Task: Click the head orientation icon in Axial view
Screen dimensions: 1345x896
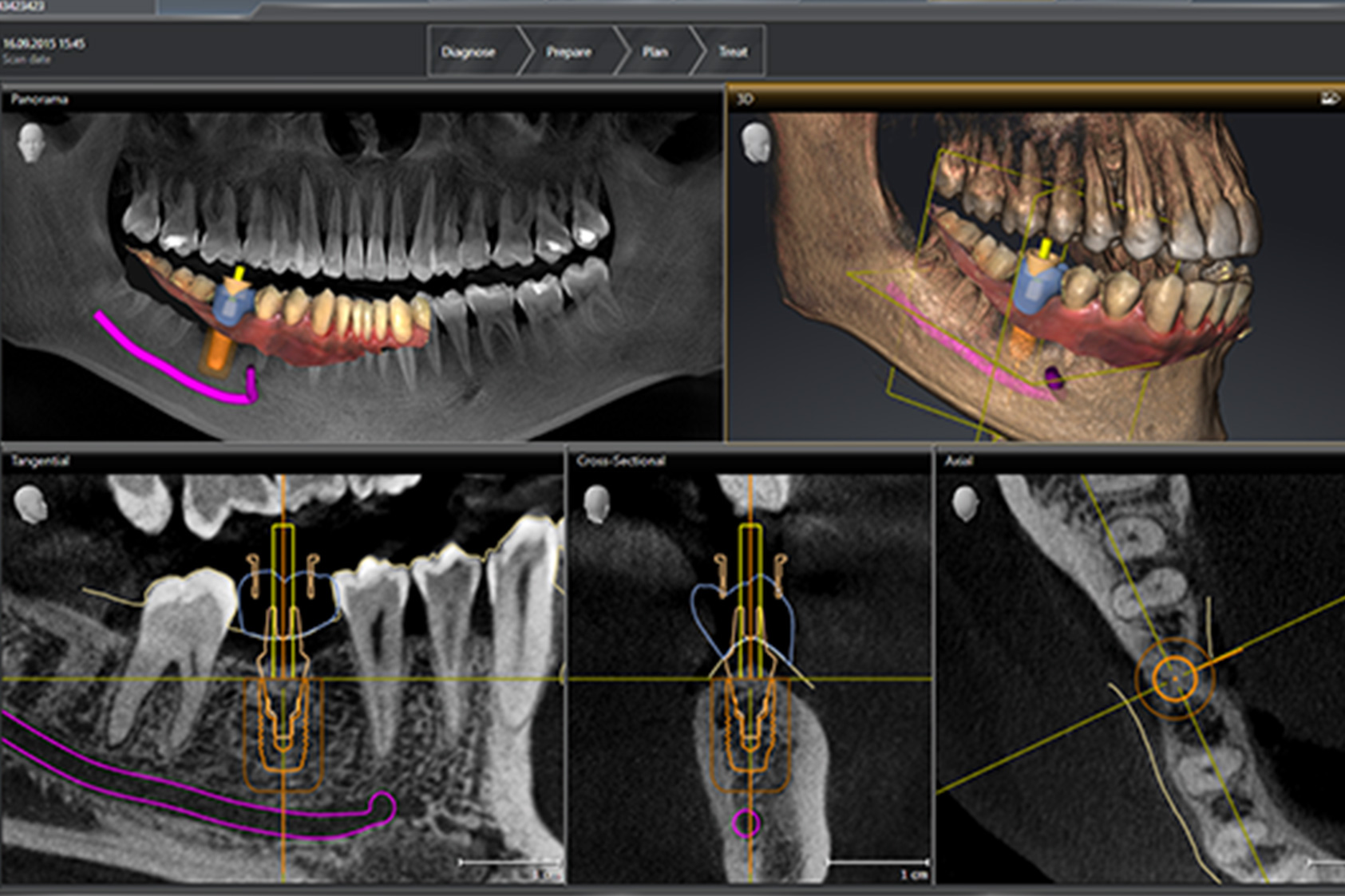Action: click(x=965, y=504)
